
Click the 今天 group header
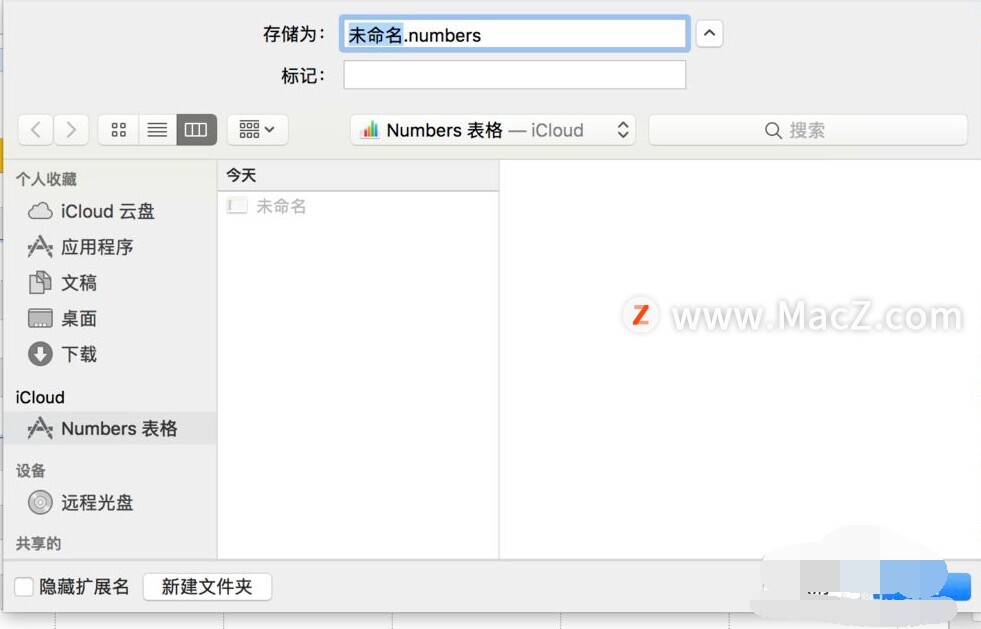pos(358,175)
